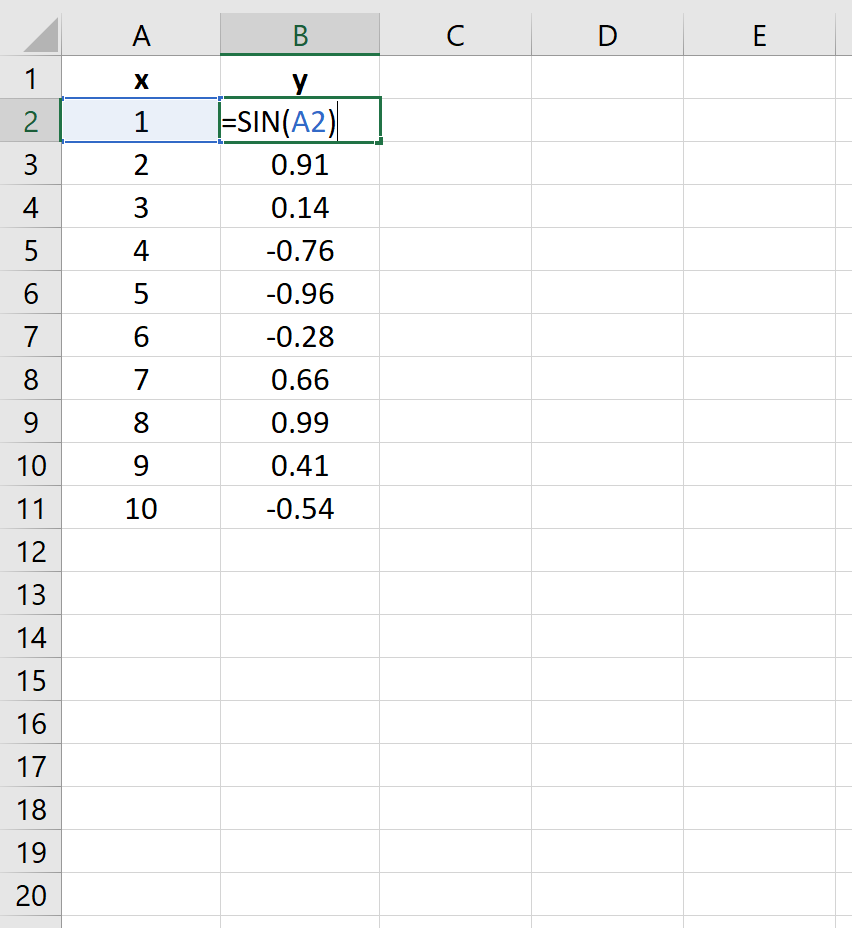Click the Select All corner triangle
The height and width of the screenshot is (928, 852).
pyautogui.click(x=40, y=36)
